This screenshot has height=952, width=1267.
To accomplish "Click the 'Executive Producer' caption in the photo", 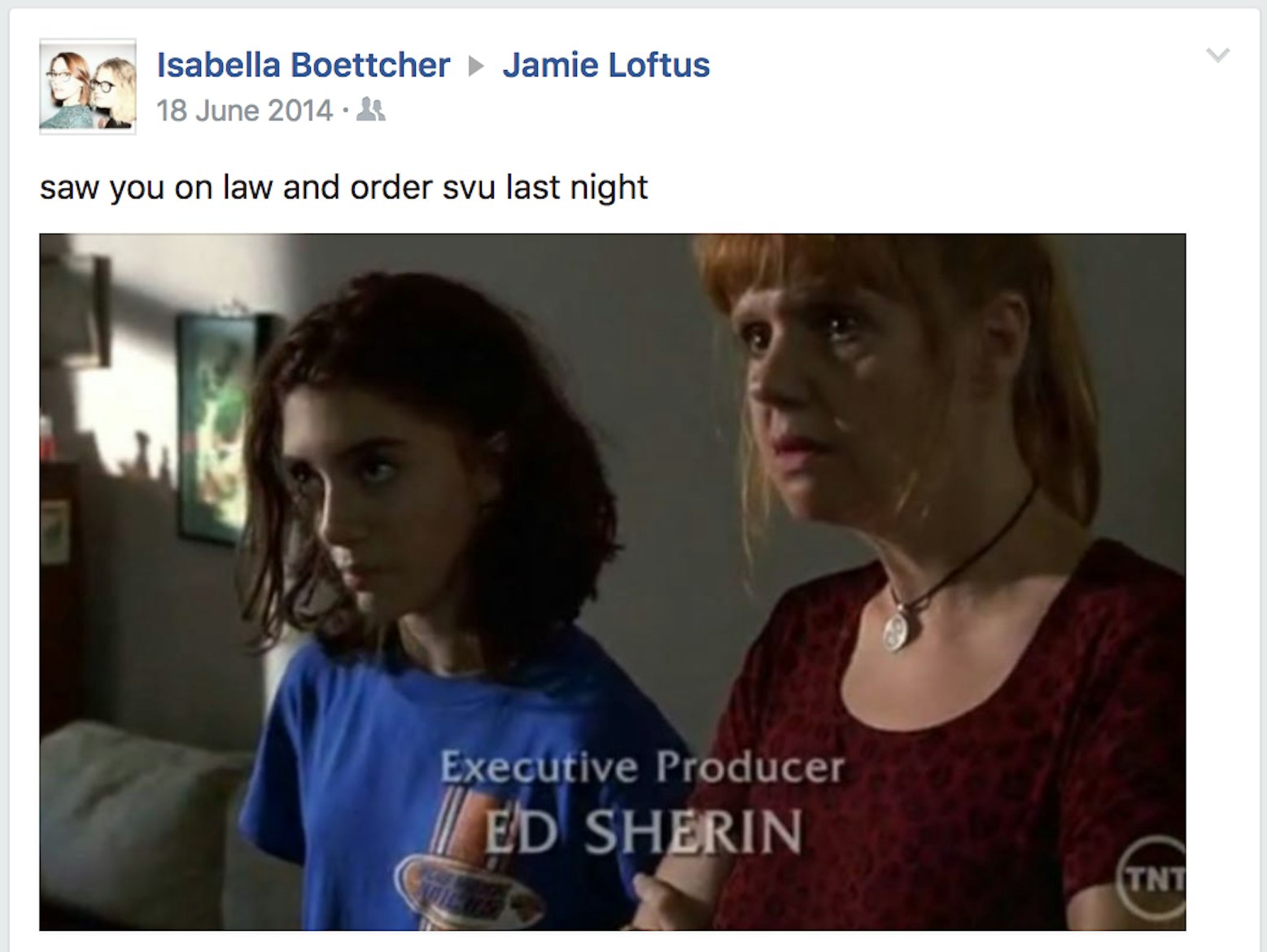I will (x=642, y=766).
